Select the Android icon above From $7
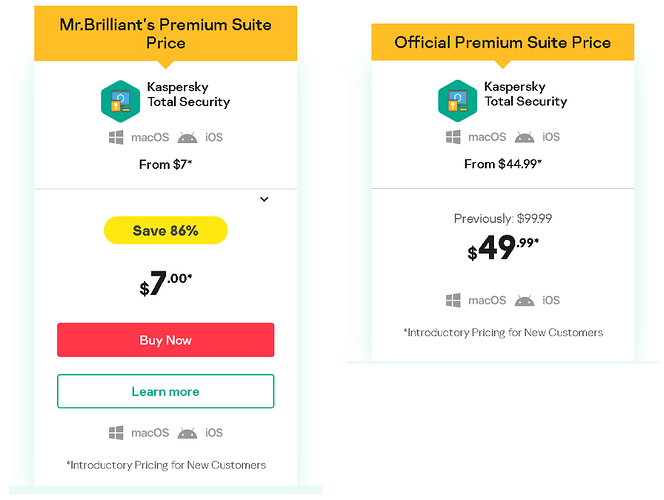 pos(187,138)
